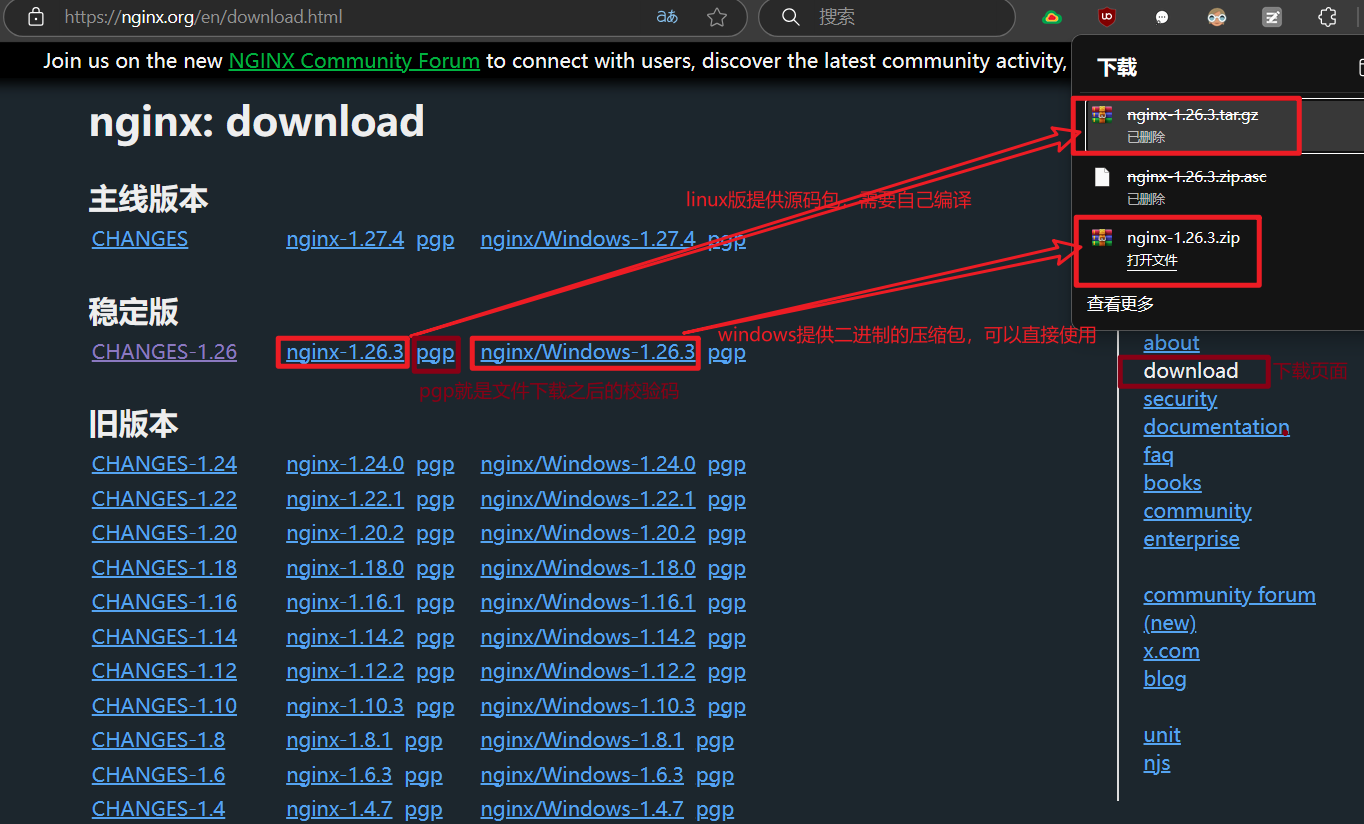Open the NGINX Community Forum banner link
1364x824 pixels.
click(354, 61)
